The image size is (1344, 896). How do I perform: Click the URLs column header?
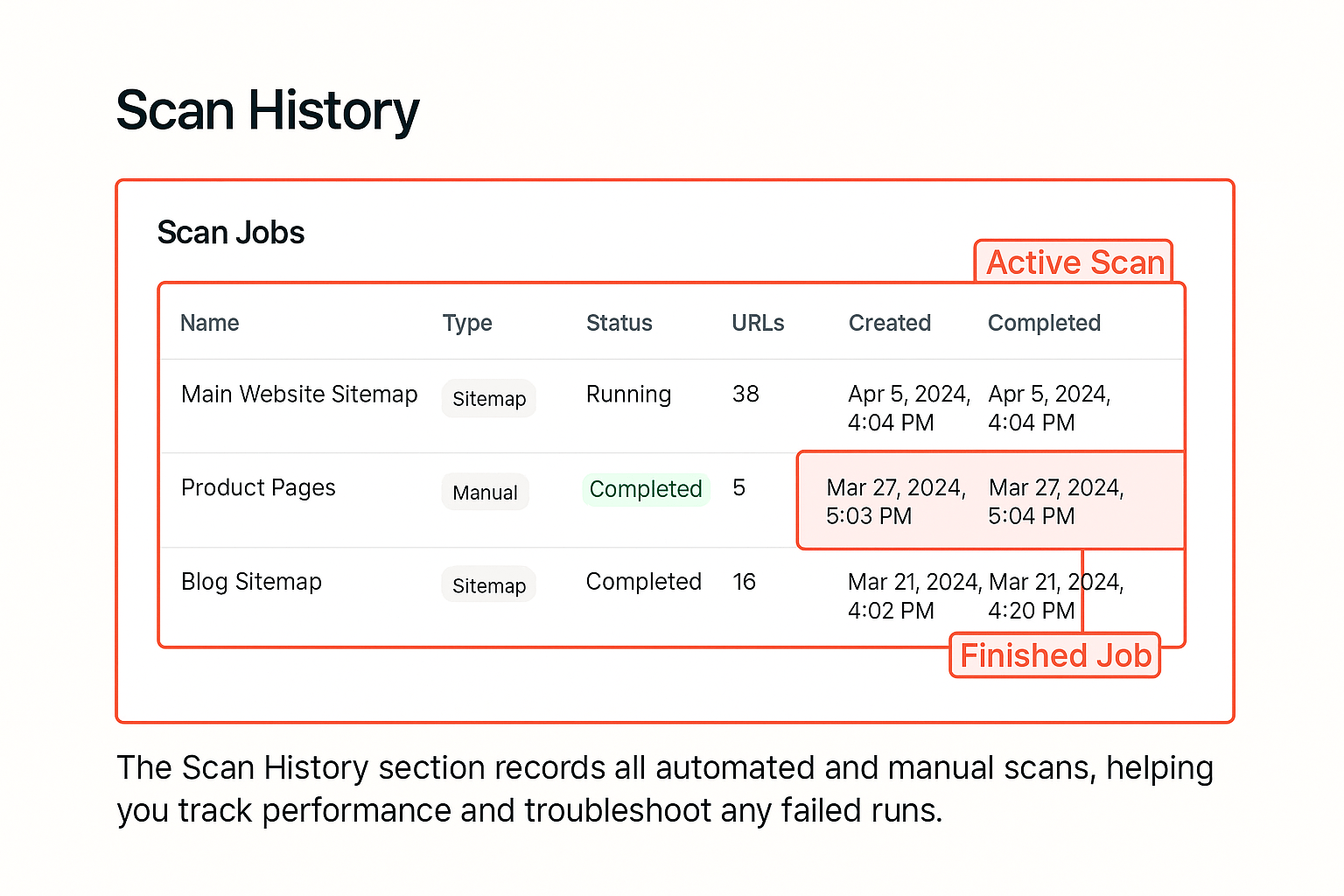pyautogui.click(x=758, y=323)
